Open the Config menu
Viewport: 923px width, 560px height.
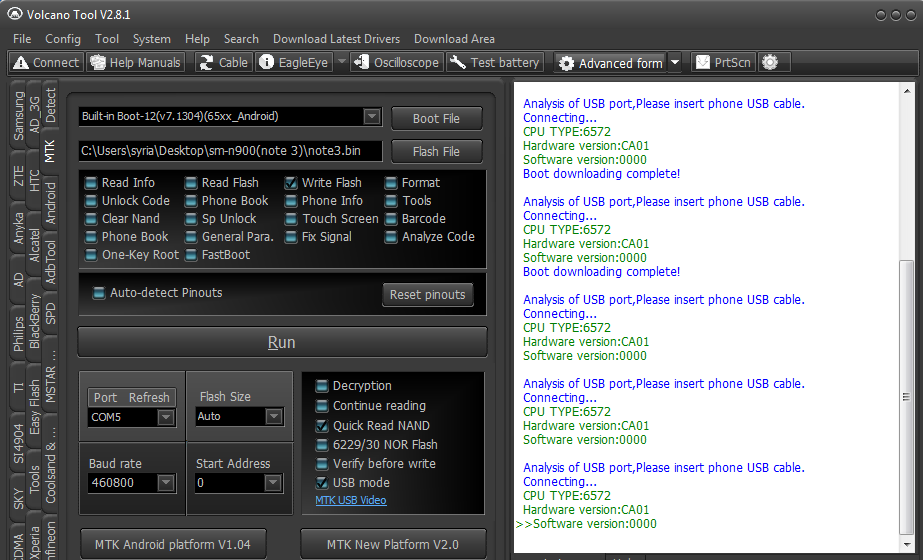click(x=63, y=39)
